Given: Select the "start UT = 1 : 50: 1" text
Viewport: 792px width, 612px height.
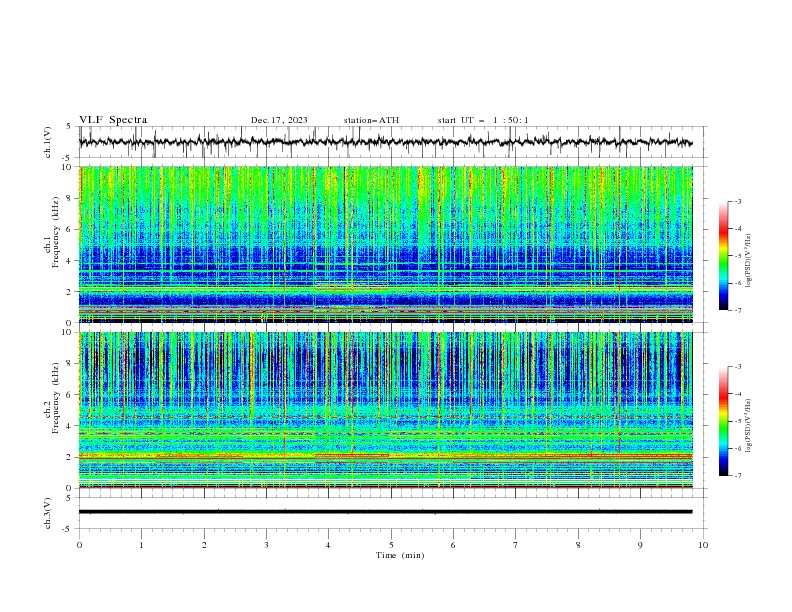Looking at the screenshot, I should click(x=483, y=120).
